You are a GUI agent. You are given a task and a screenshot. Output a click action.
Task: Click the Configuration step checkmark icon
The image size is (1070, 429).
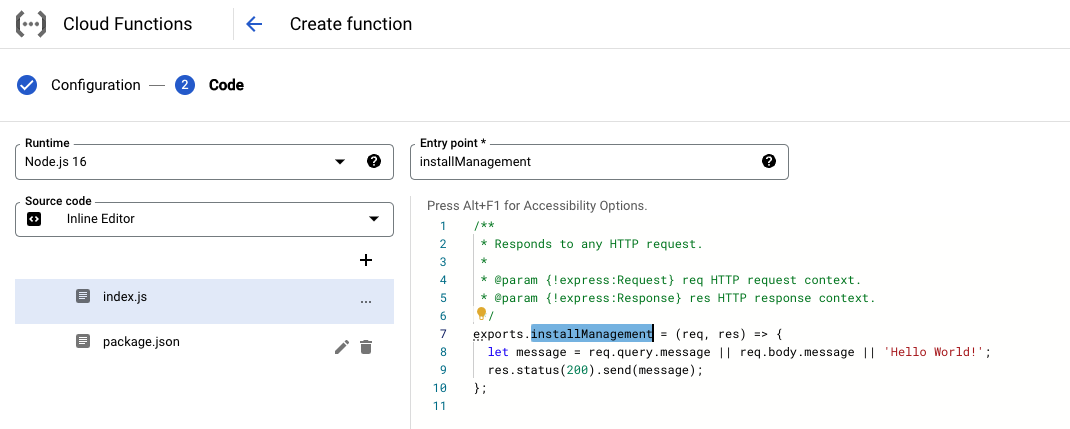point(27,85)
